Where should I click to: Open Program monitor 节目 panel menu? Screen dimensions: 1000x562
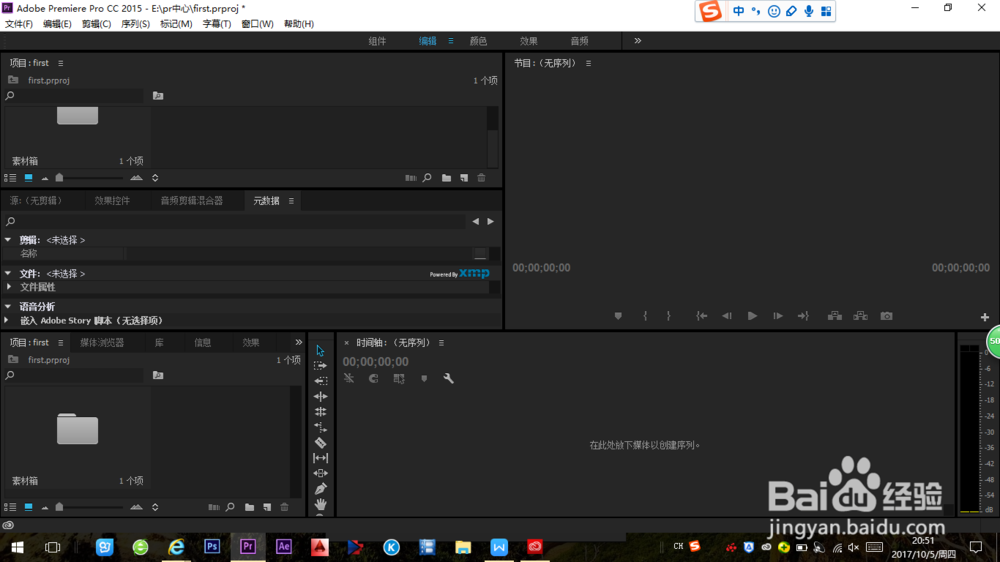click(x=588, y=63)
